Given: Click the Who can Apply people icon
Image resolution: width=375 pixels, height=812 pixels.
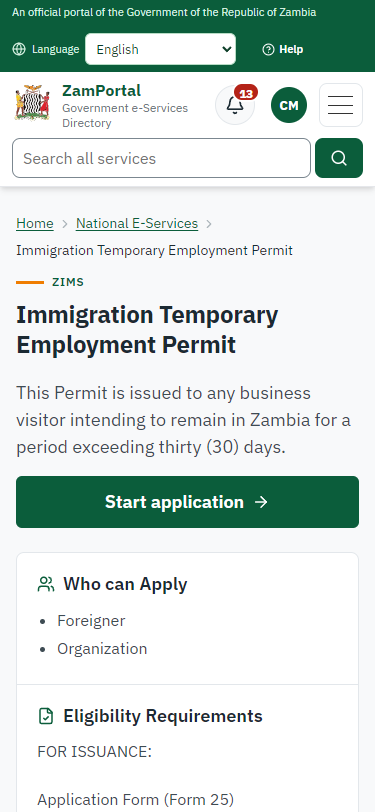Looking at the screenshot, I should point(46,584).
